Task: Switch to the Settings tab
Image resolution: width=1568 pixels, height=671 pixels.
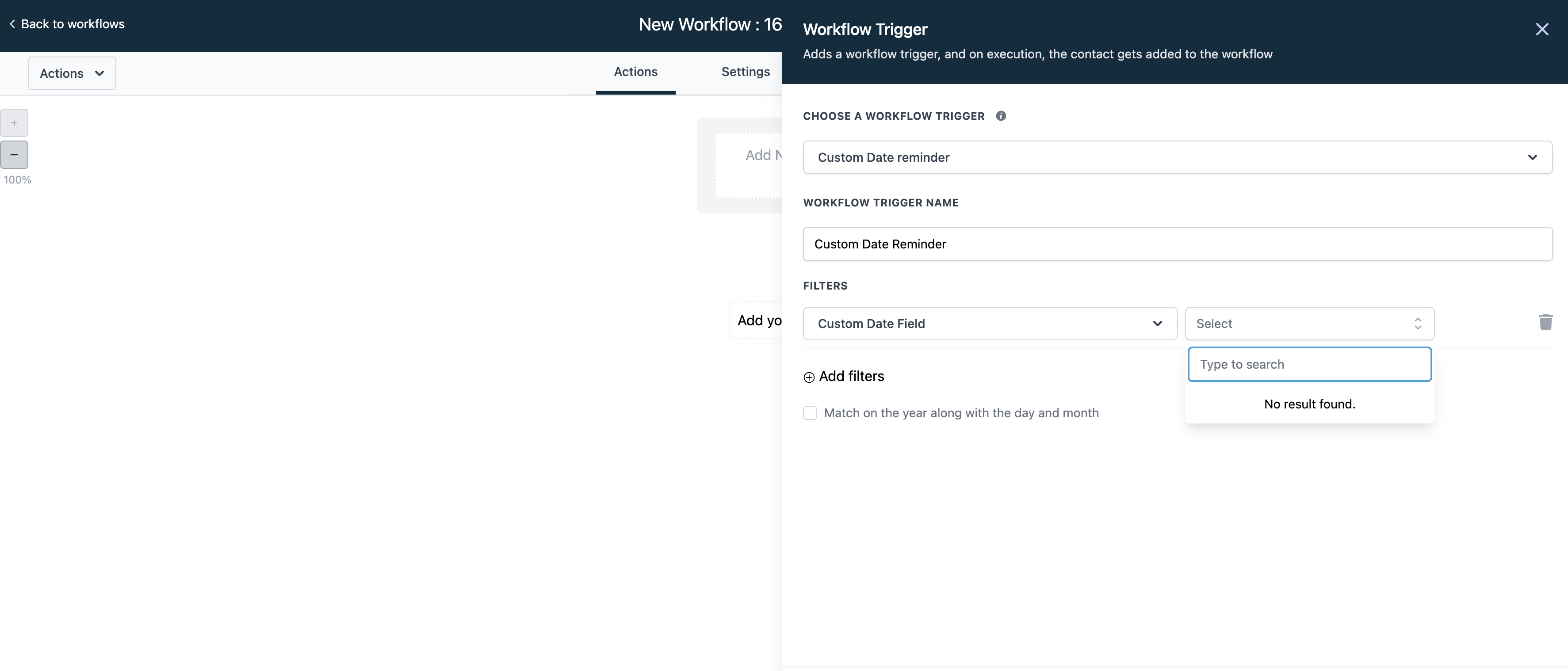Action: tap(745, 72)
